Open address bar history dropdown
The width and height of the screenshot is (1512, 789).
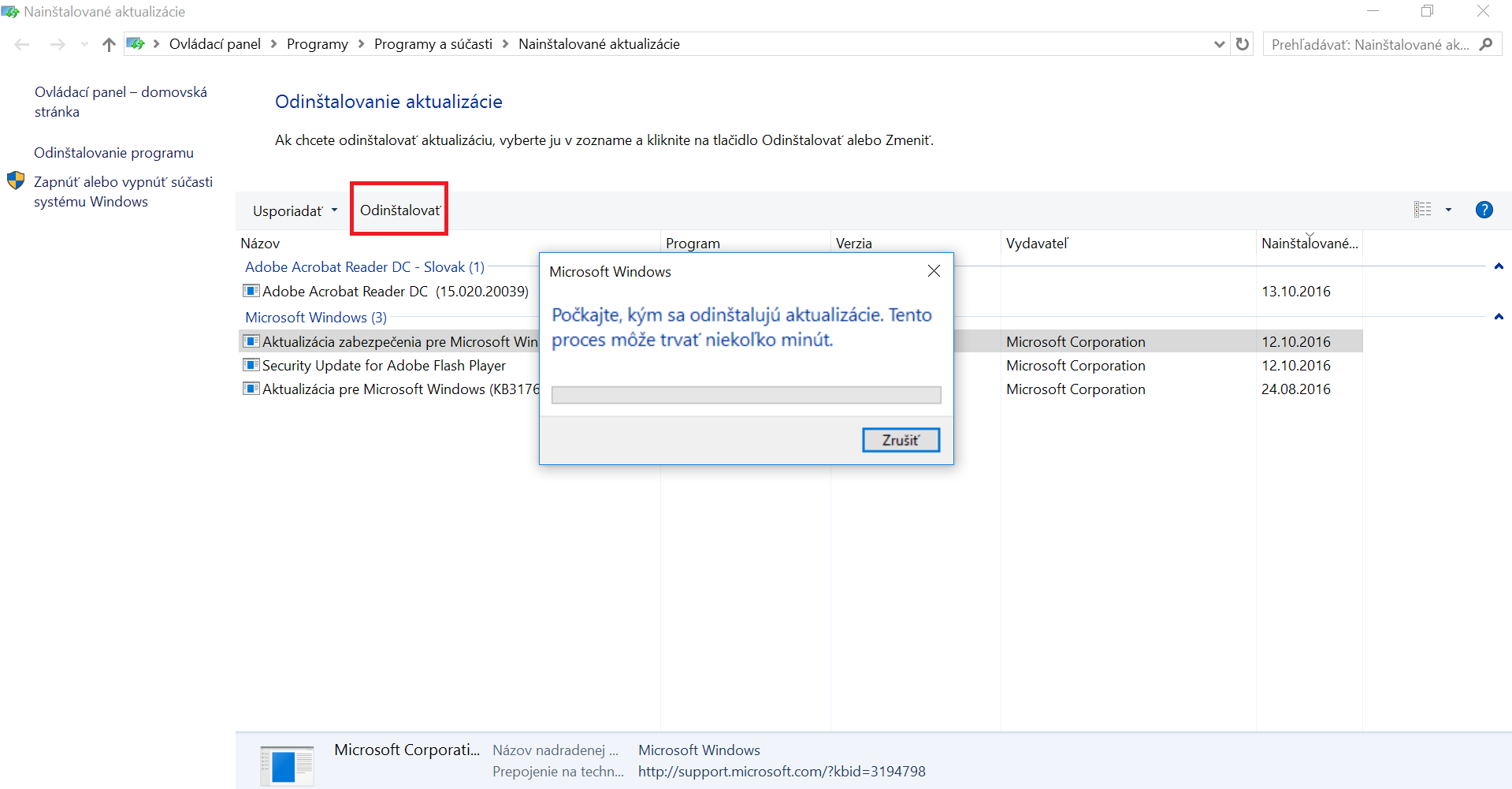click(x=1220, y=44)
